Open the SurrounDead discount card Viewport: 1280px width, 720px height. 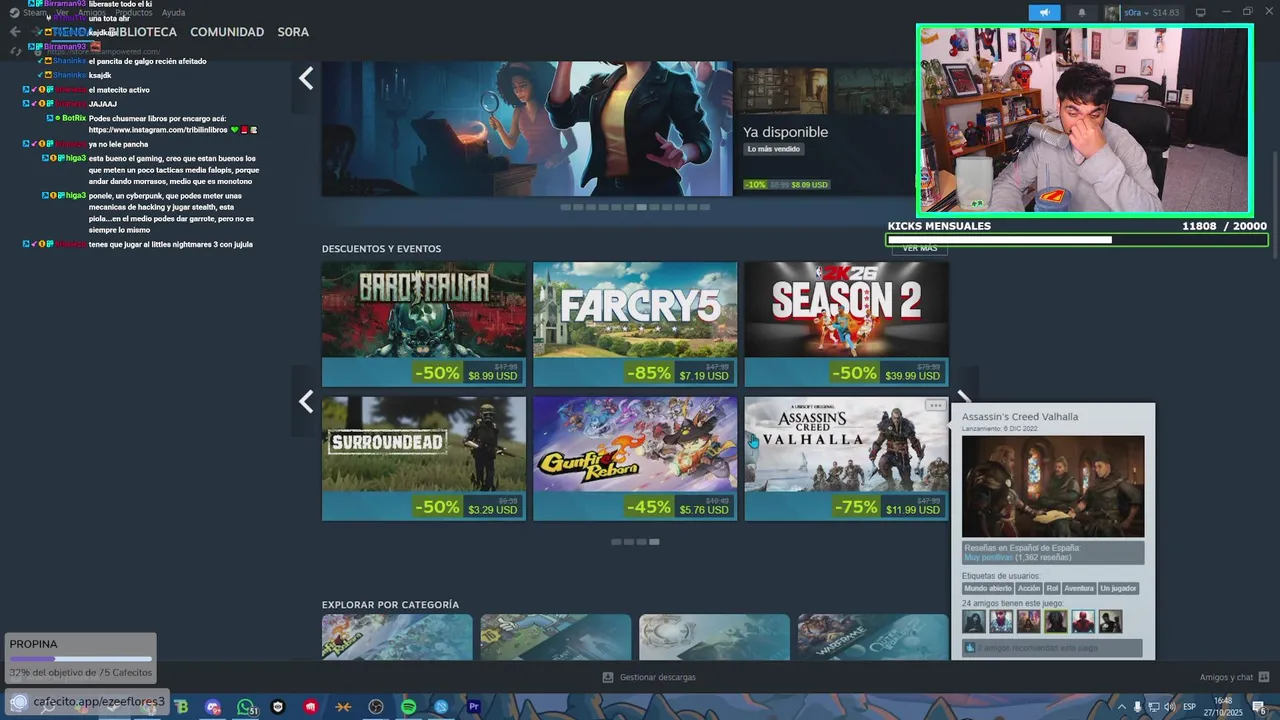(x=424, y=458)
